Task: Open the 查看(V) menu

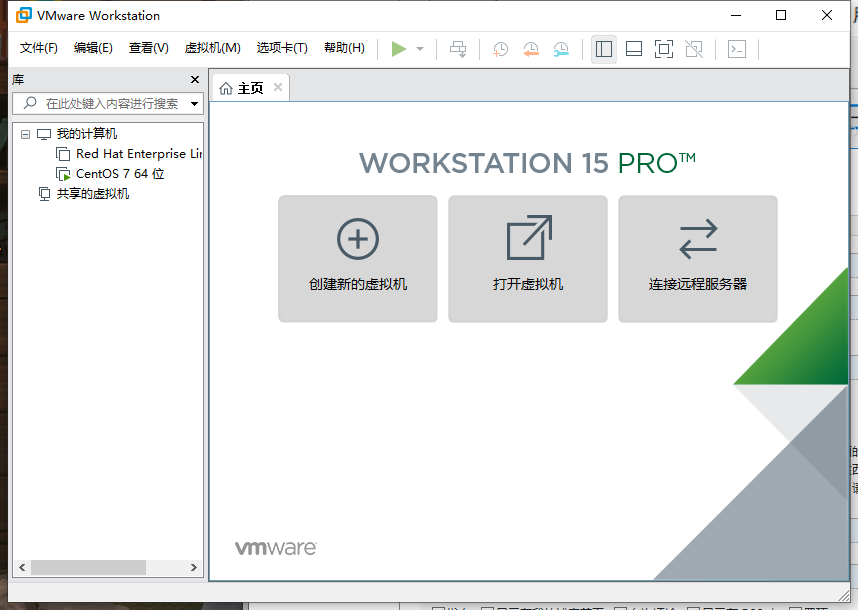Action: (x=148, y=48)
